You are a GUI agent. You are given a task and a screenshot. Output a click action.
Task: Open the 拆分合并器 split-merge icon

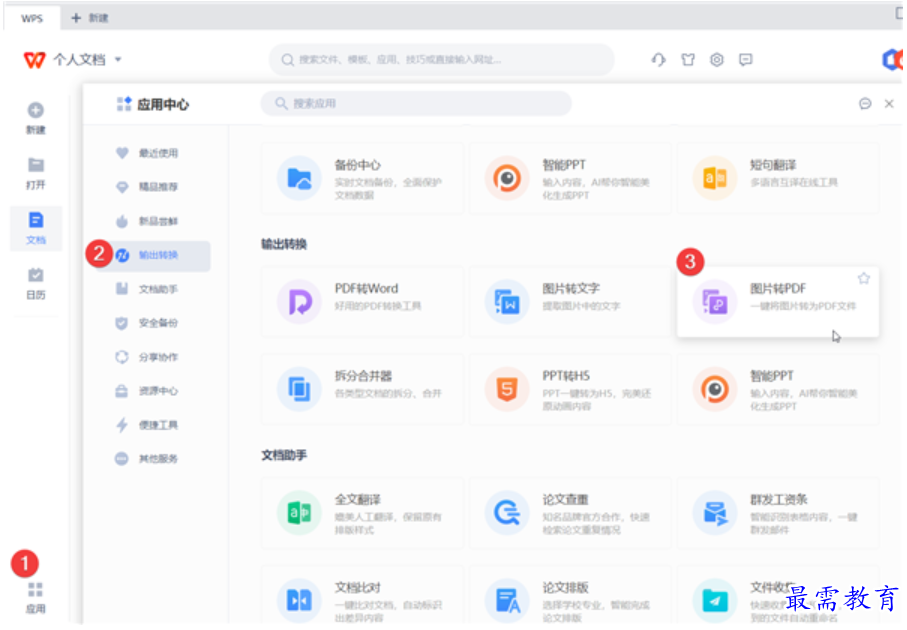299,389
